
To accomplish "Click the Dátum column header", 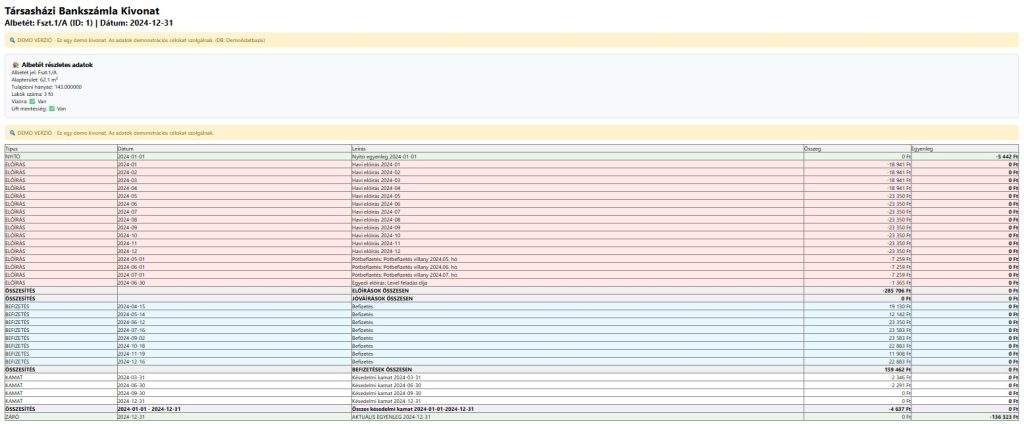I will coord(126,149).
